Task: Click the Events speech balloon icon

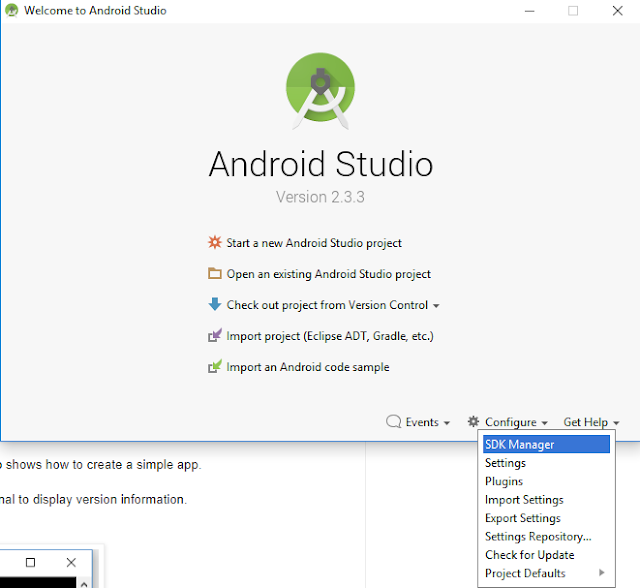Action: point(393,422)
